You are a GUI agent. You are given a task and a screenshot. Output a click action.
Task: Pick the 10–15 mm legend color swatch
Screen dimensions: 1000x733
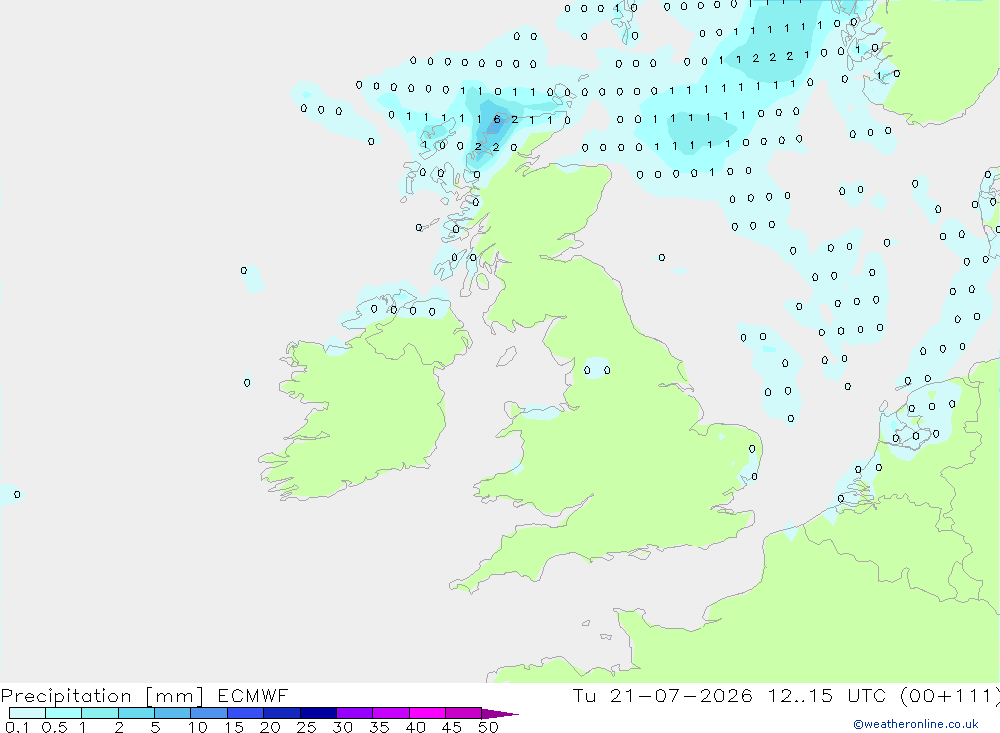click(x=209, y=713)
